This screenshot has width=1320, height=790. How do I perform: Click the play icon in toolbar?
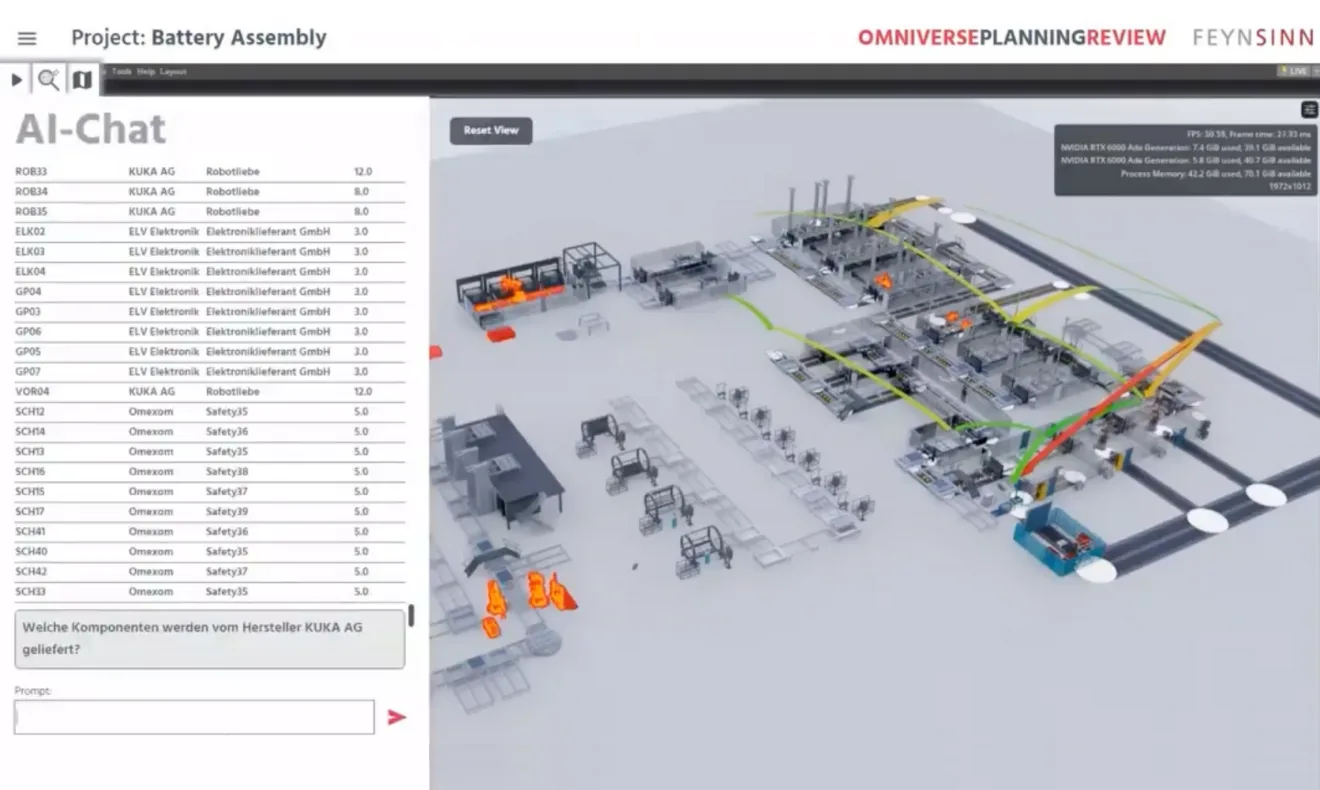(17, 79)
